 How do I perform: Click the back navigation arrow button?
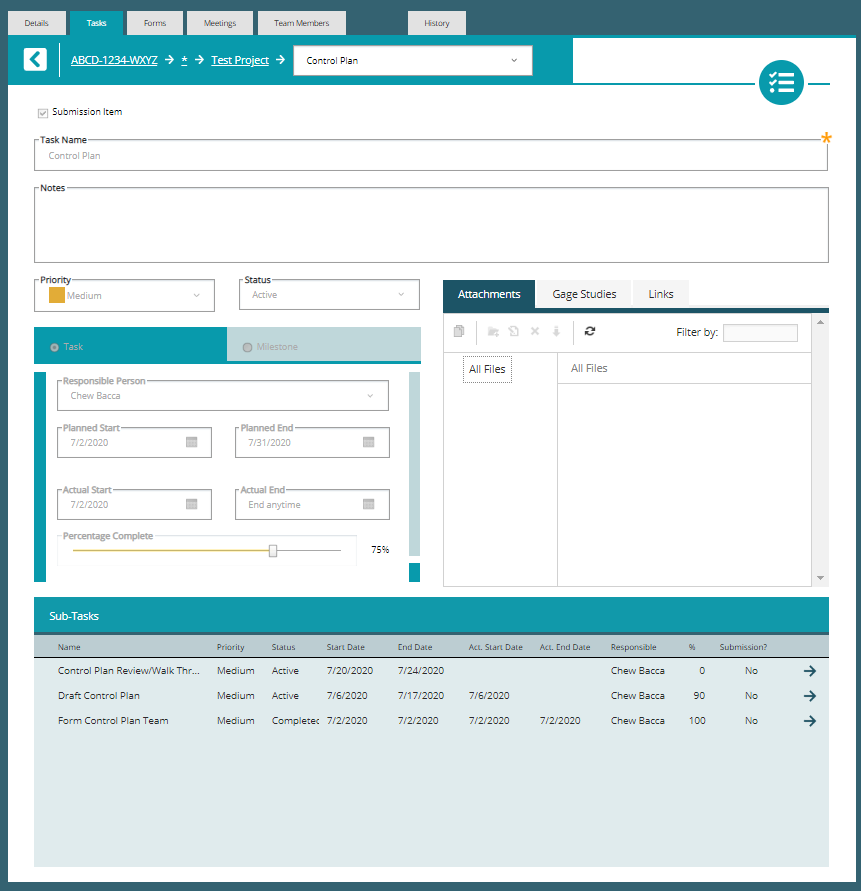(36, 60)
